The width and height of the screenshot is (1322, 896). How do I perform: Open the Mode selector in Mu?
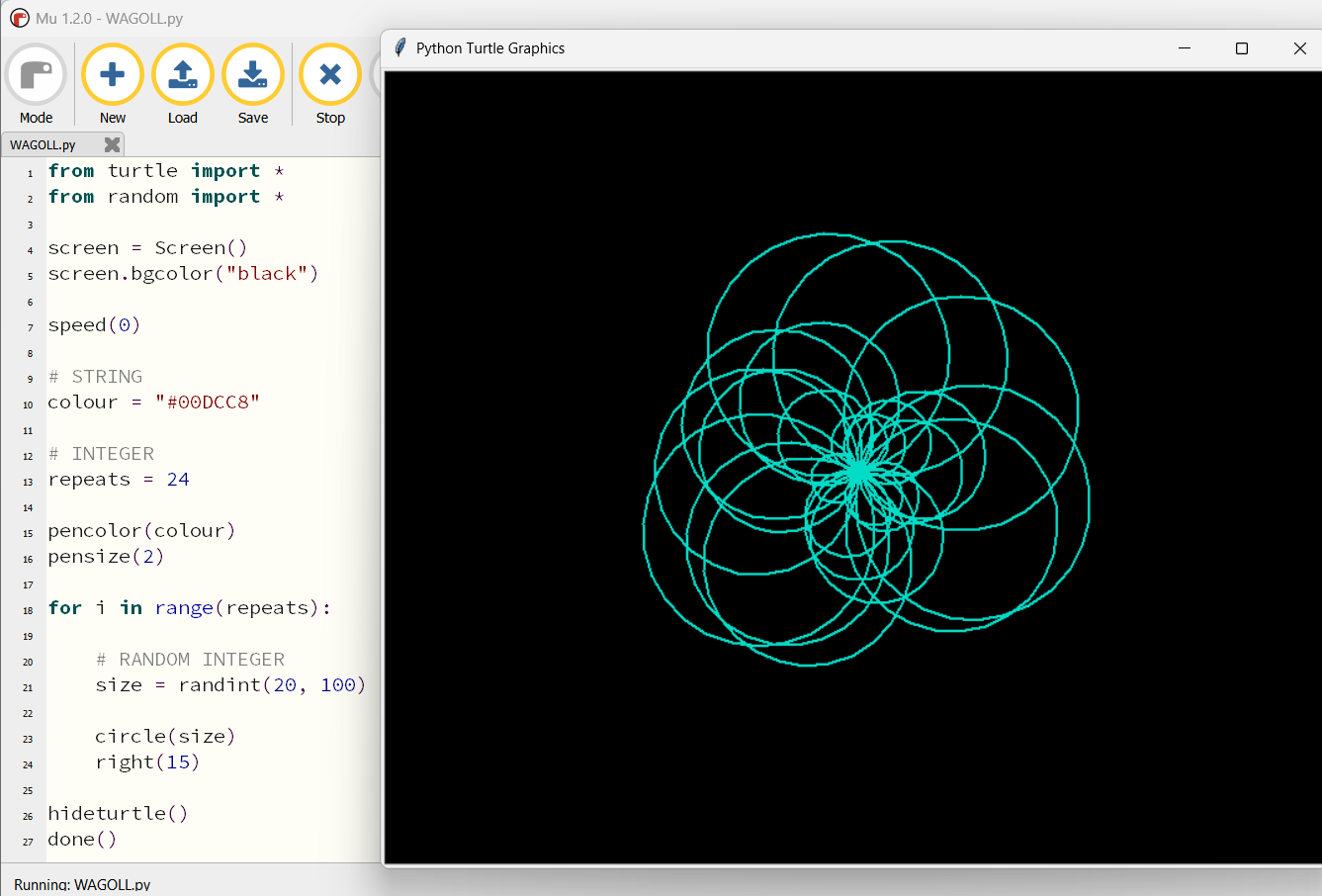[x=37, y=85]
